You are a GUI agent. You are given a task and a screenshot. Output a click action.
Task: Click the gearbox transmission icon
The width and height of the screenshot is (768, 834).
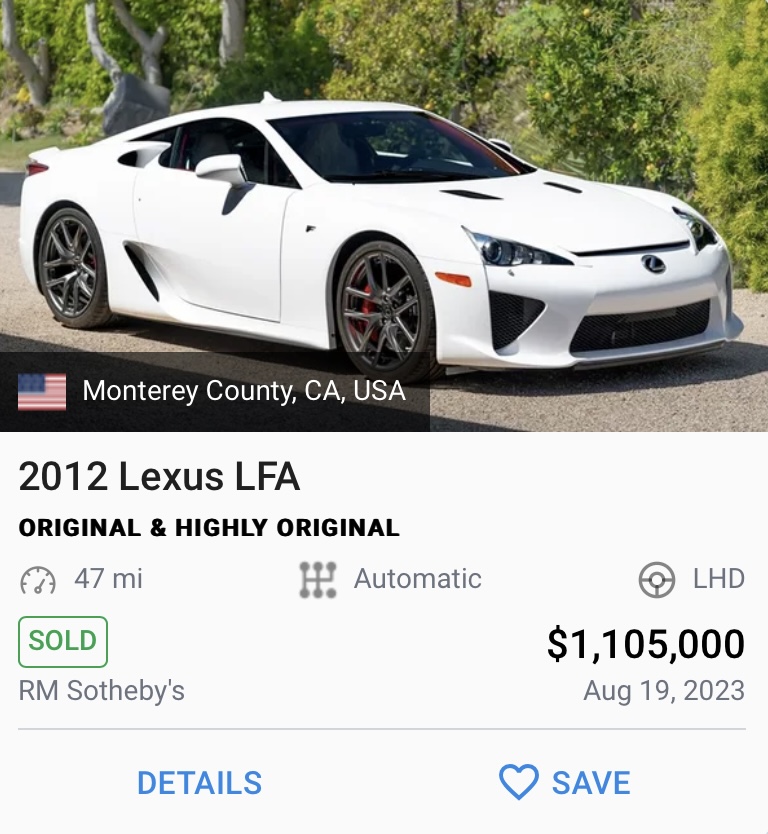pyautogui.click(x=317, y=580)
